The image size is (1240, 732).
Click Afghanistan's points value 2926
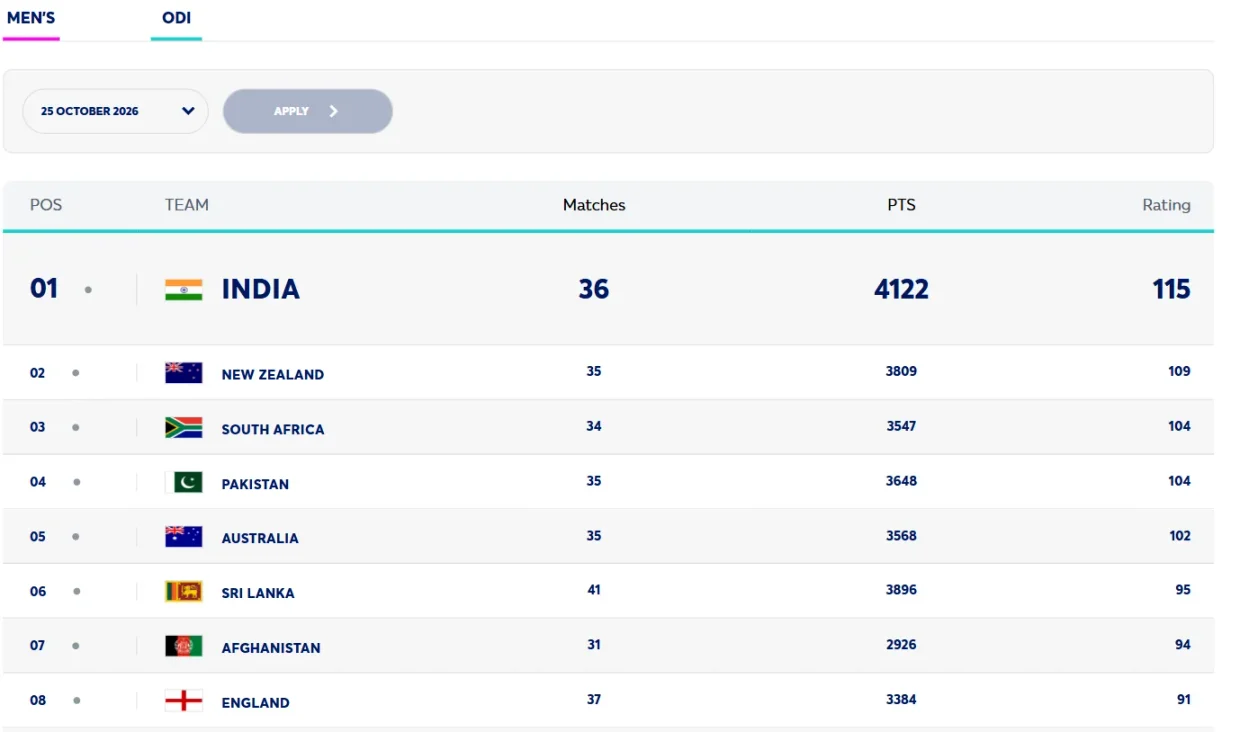pos(901,645)
